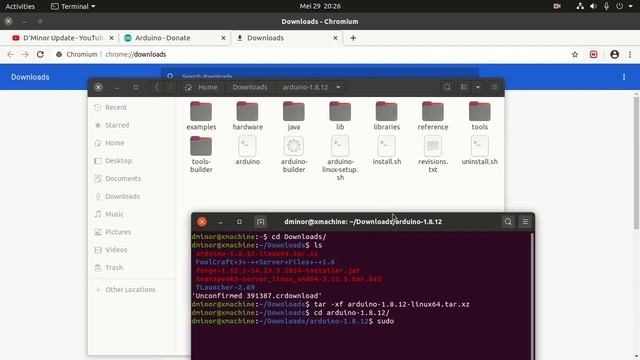The height and width of the screenshot is (360, 640).
Task: Click the red extension icon in Chromium
Action: coord(593,54)
